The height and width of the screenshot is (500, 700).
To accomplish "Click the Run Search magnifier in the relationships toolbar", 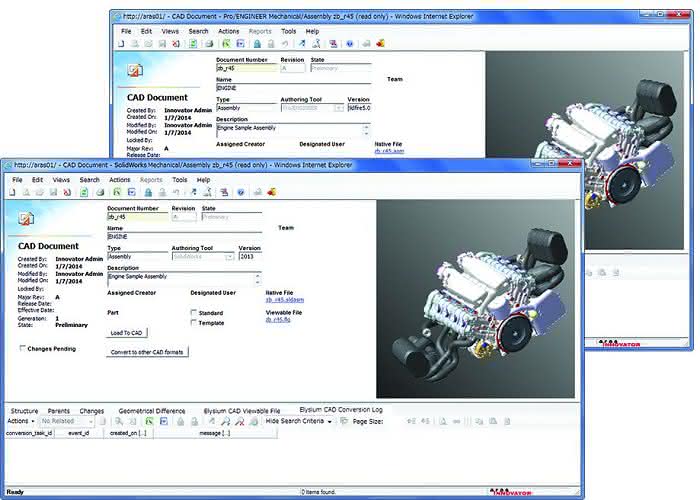I will coord(226,421).
